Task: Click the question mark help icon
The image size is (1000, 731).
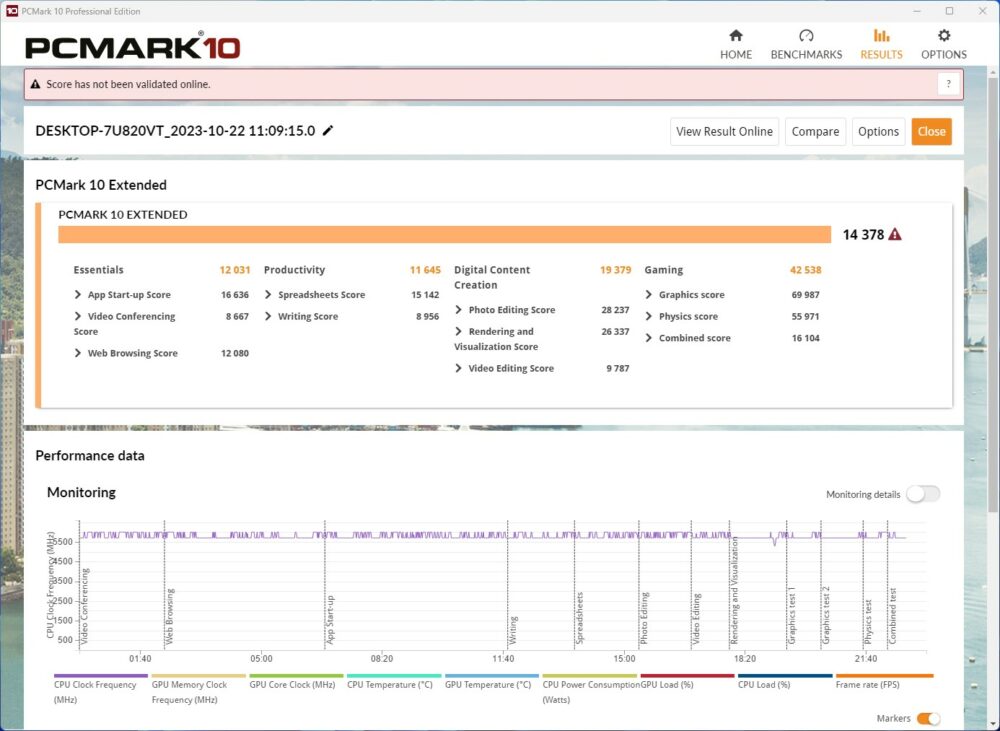Action: tap(948, 85)
